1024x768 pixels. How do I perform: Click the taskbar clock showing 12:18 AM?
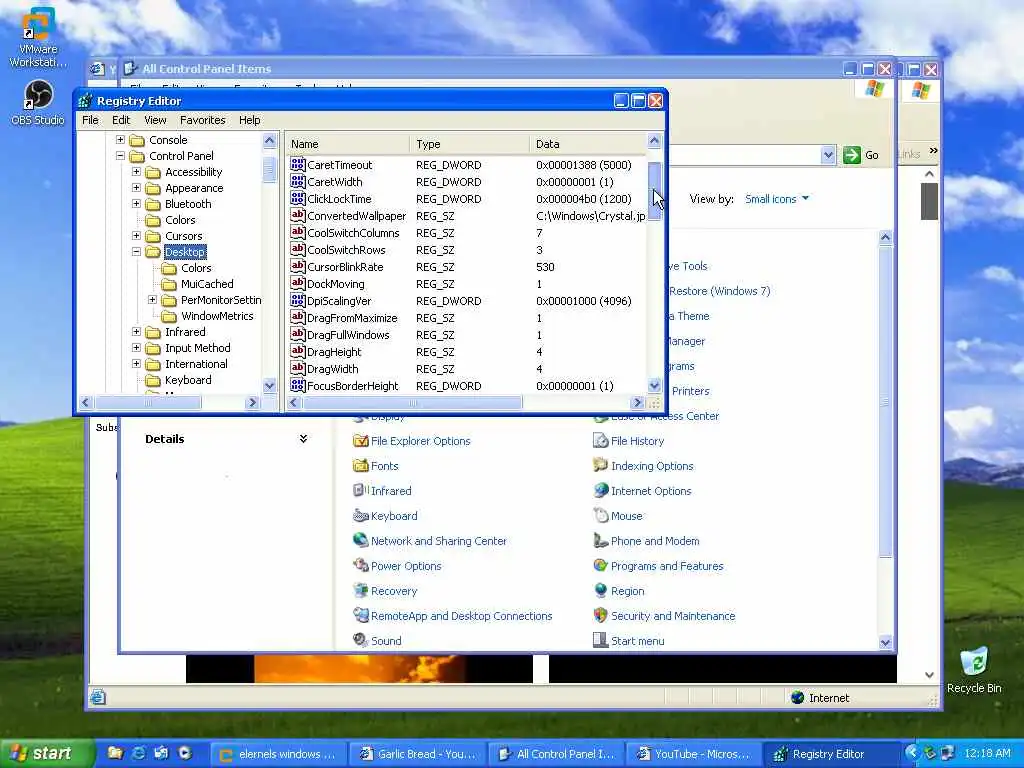point(987,754)
